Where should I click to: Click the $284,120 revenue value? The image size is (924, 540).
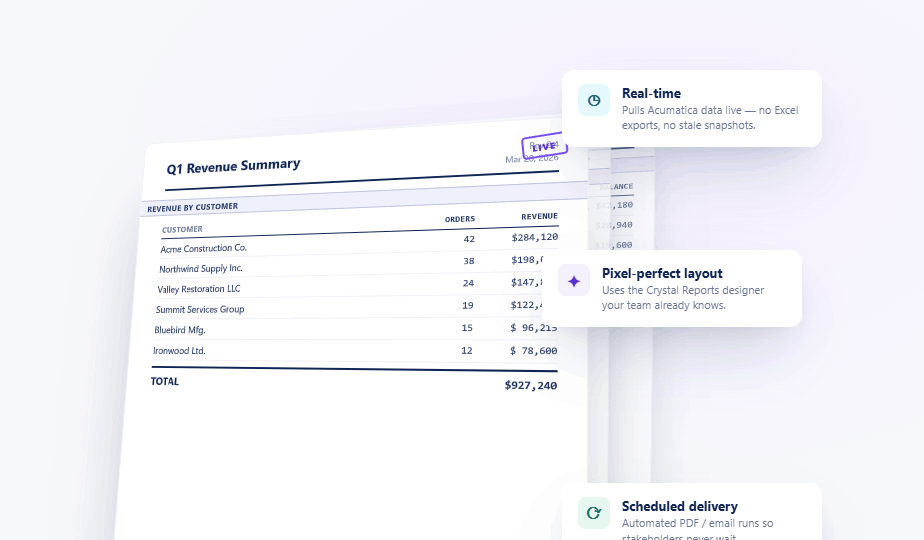(x=534, y=238)
